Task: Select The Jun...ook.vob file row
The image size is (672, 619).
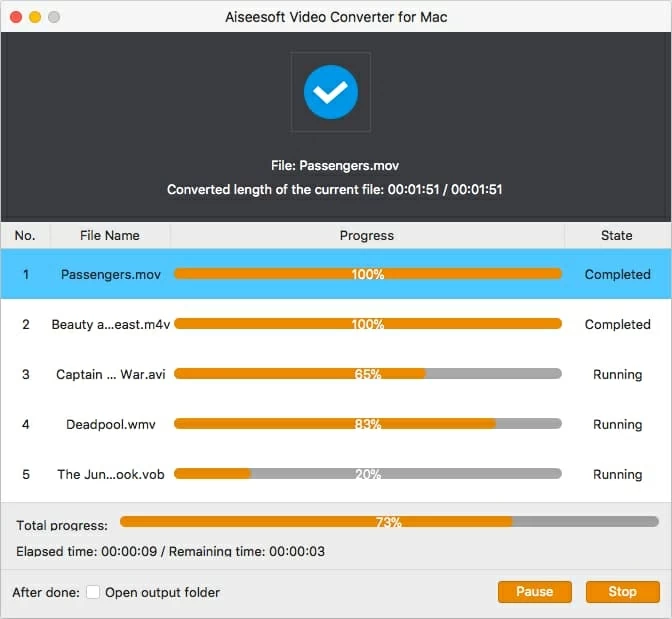Action: [x=110, y=474]
